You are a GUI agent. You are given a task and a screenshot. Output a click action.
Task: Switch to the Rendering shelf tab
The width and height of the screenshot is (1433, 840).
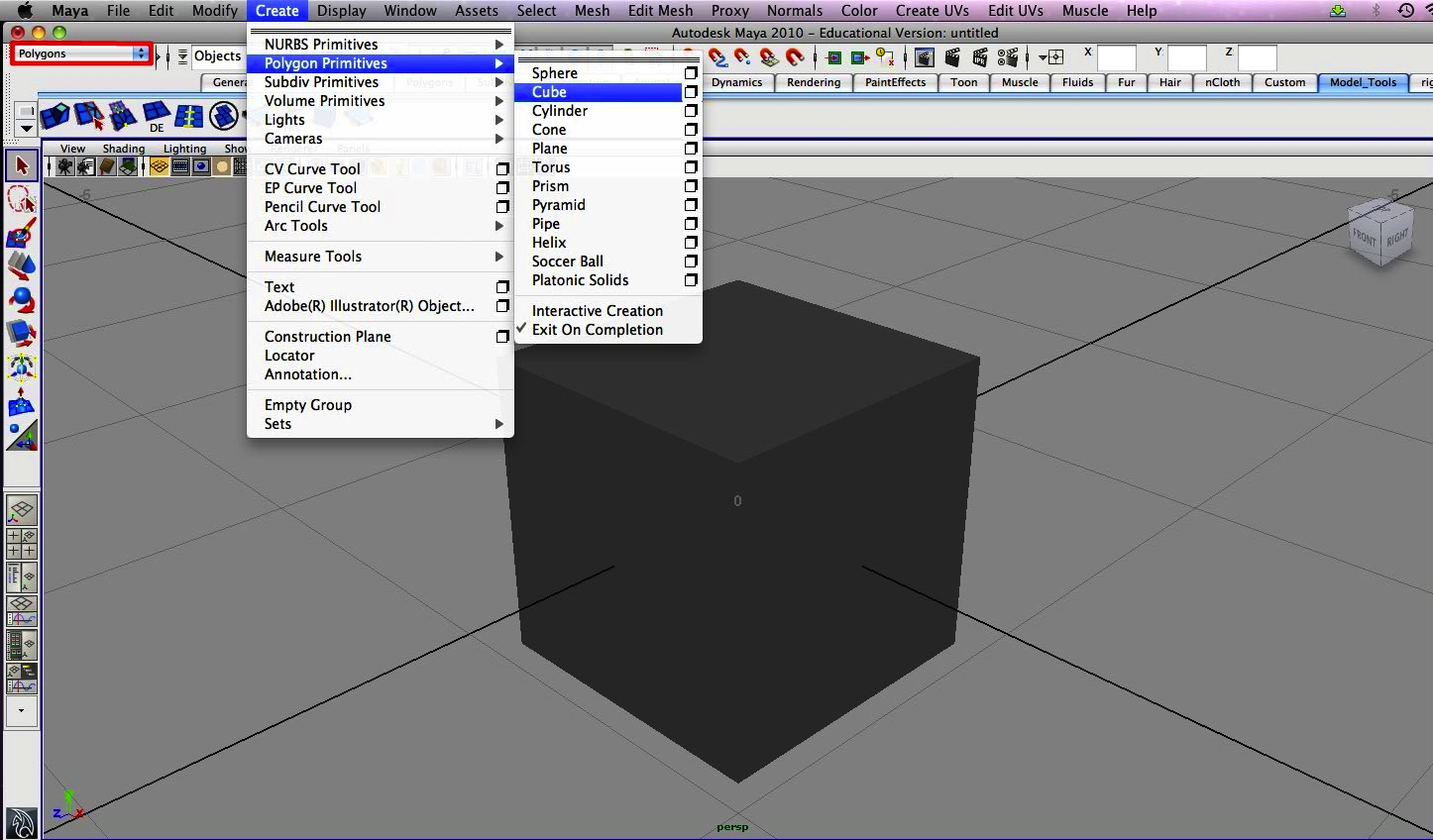coord(813,82)
